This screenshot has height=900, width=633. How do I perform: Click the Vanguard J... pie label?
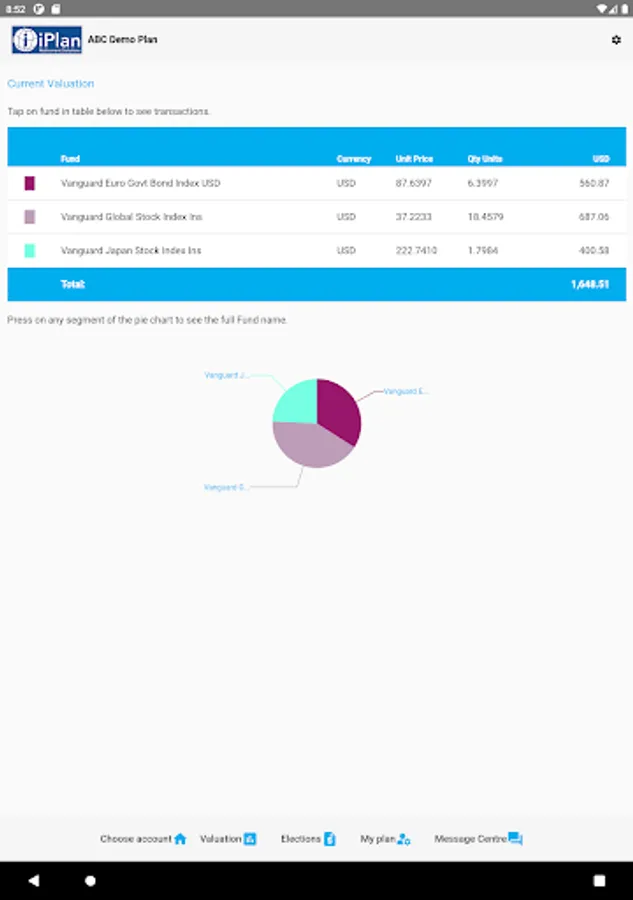[226, 375]
